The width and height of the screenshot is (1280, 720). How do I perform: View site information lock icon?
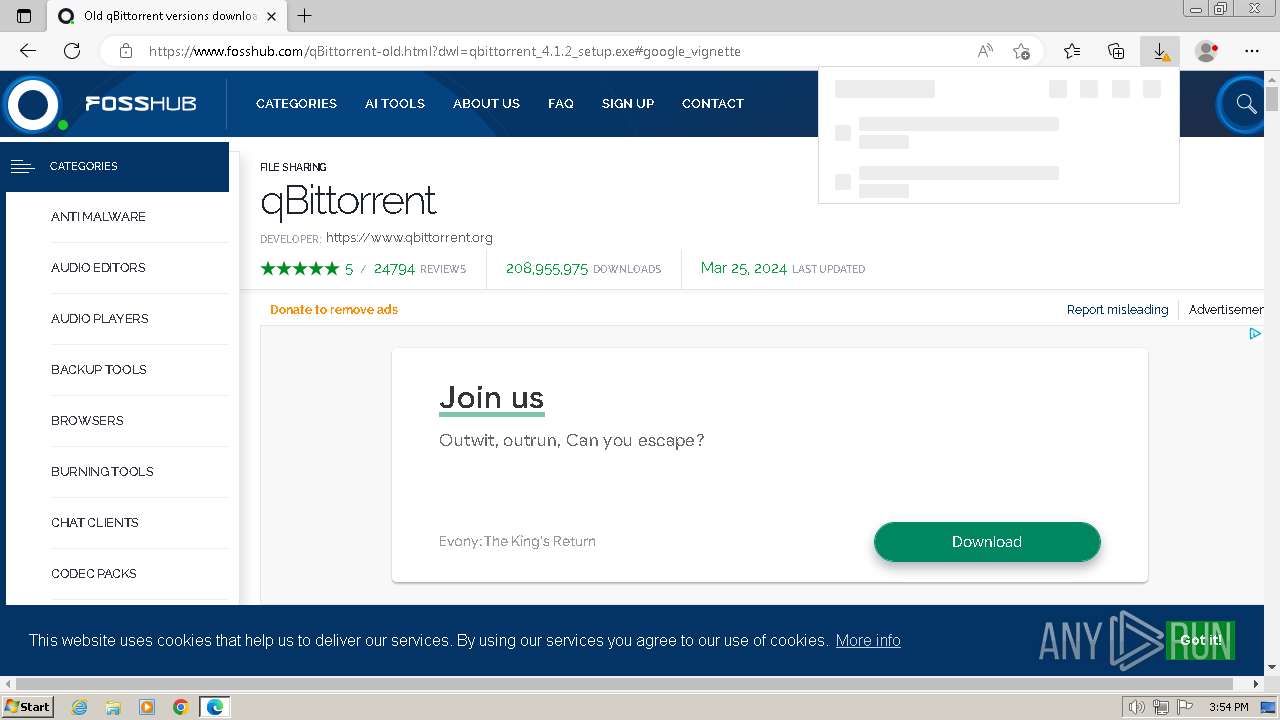click(x=125, y=51)
